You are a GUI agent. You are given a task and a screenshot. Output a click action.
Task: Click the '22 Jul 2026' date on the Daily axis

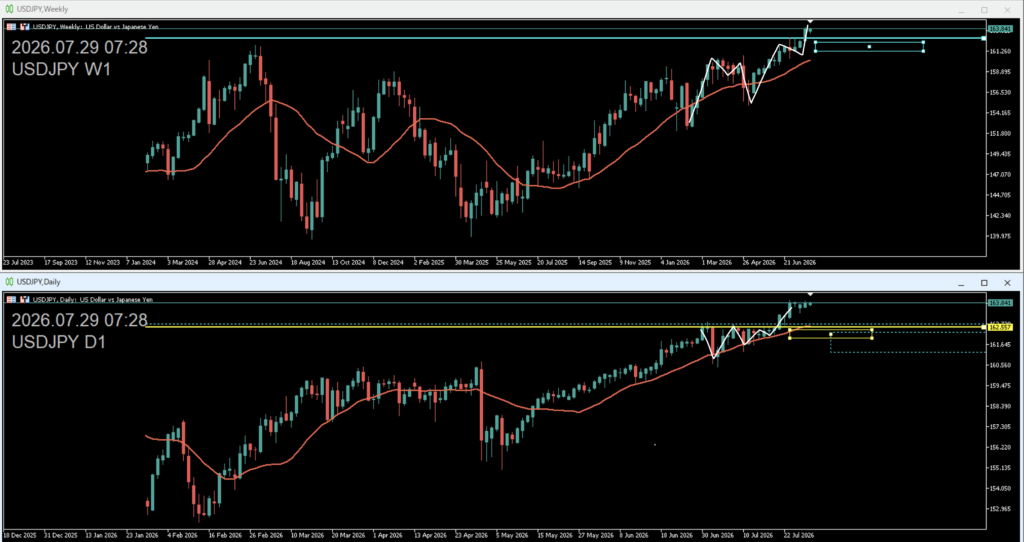coord(800,534)
